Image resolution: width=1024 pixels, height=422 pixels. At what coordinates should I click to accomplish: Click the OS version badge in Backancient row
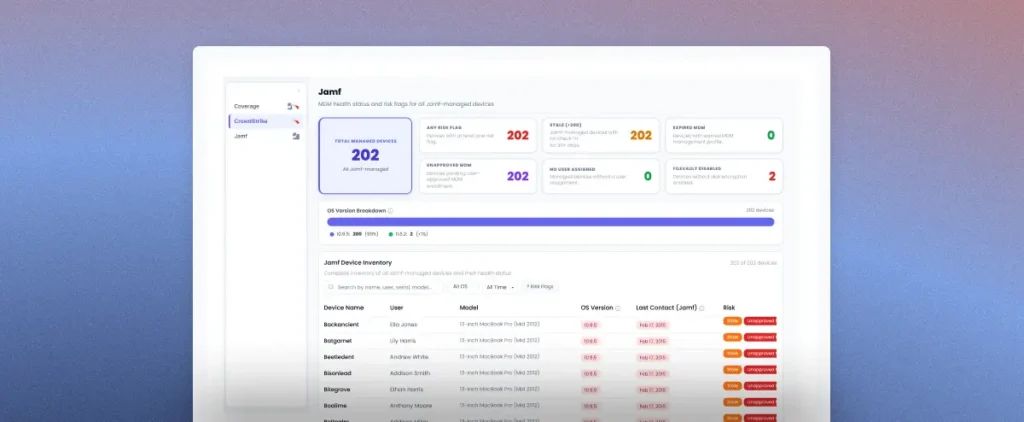pyautogui.click(x=590, y=325)
